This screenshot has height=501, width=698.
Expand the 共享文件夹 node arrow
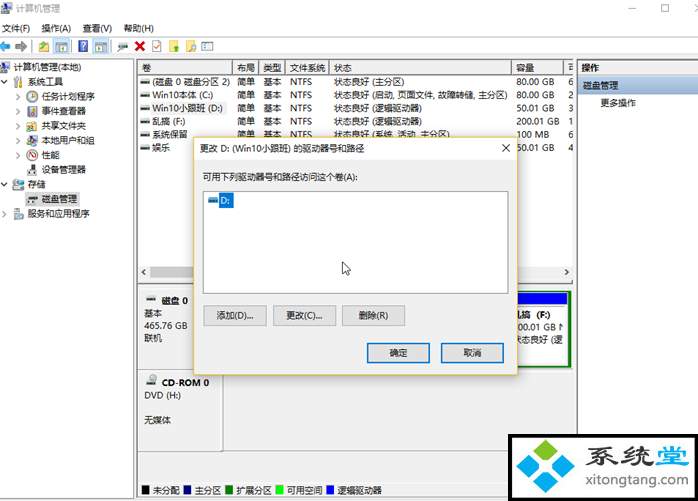pos(18,126)
